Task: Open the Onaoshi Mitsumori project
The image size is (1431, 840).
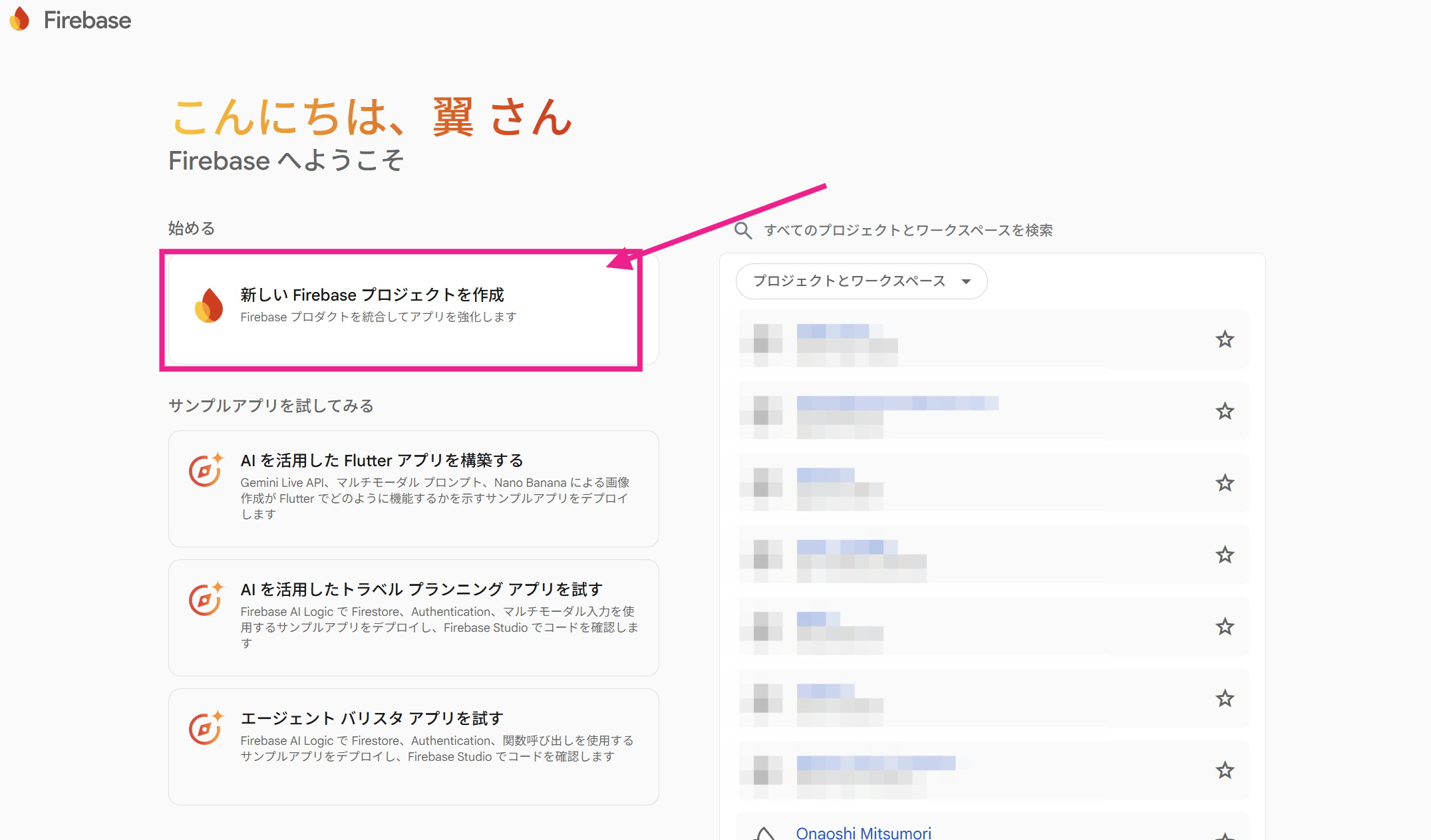Action: tap(864, 833)
